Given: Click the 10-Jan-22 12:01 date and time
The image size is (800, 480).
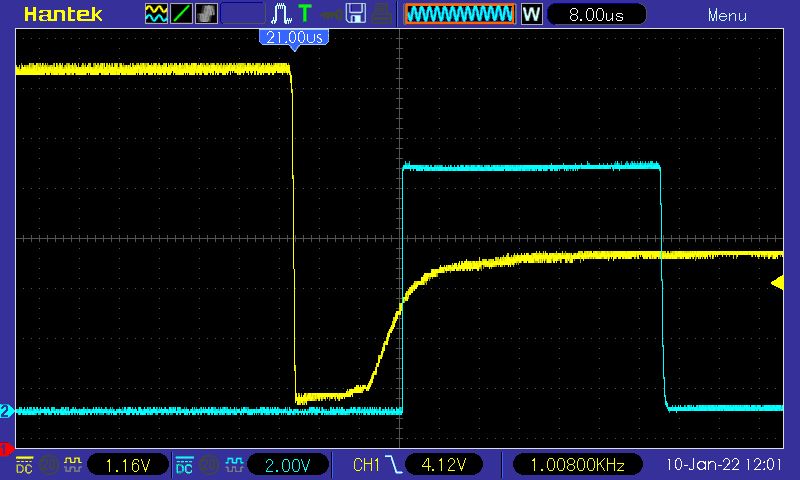Looking at the screenshot, I should (x=724, y=464).
